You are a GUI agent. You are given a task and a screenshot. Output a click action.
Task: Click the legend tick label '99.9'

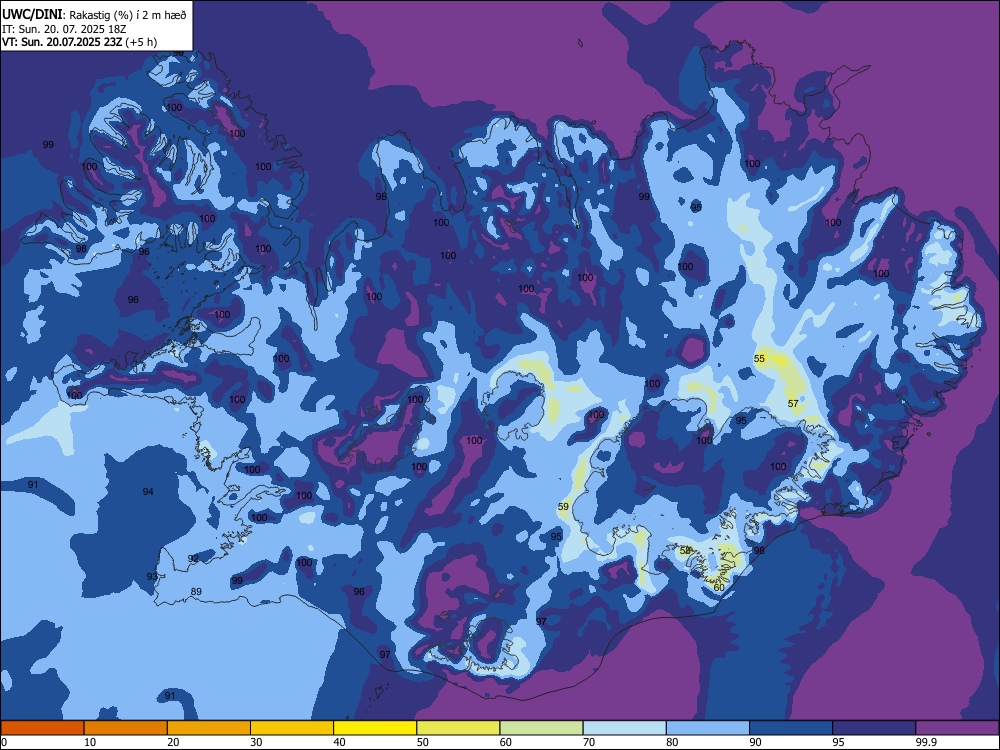pyautogui.click(x=925, y=742)
